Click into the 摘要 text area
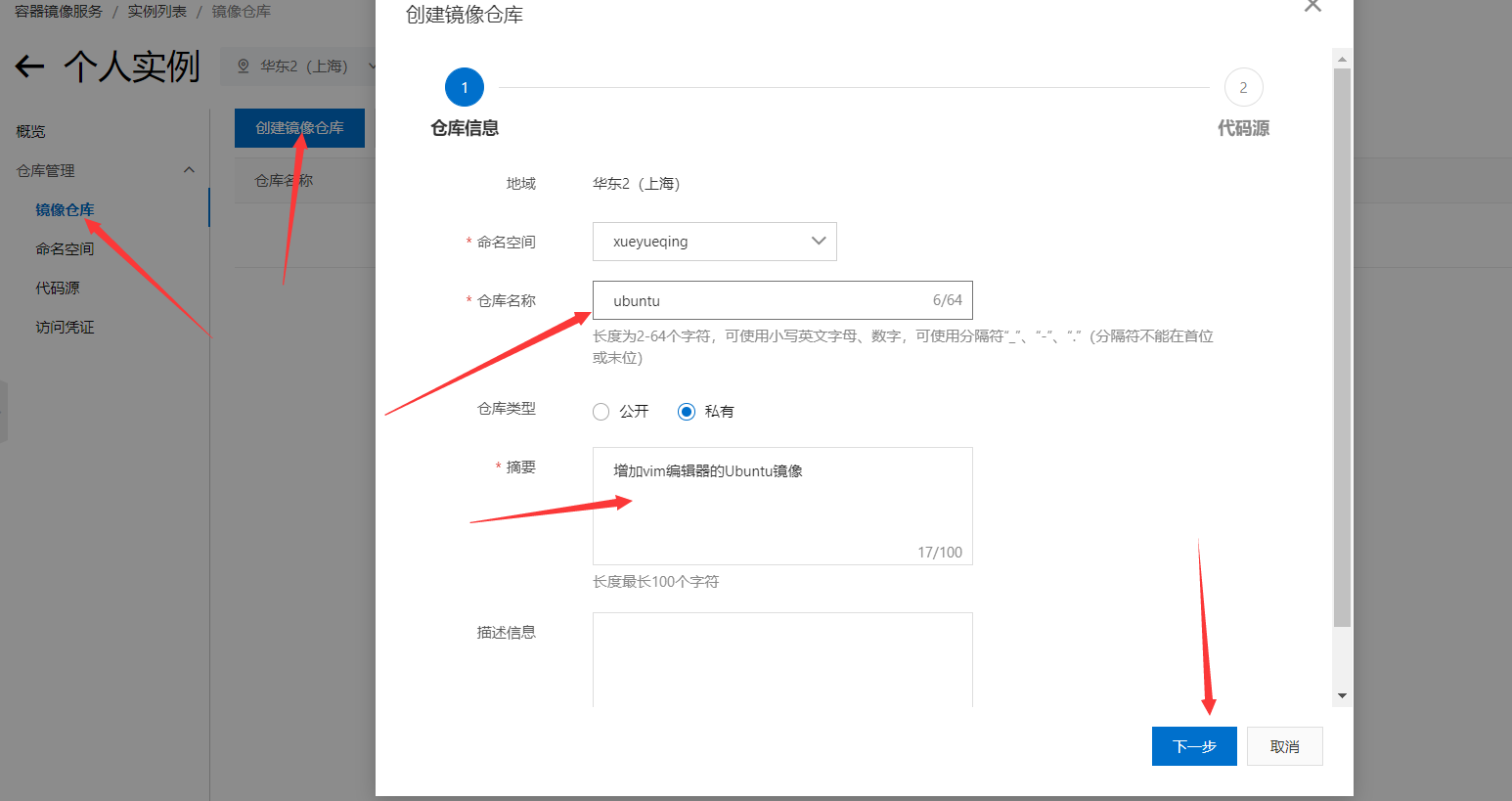 [782, 506]
